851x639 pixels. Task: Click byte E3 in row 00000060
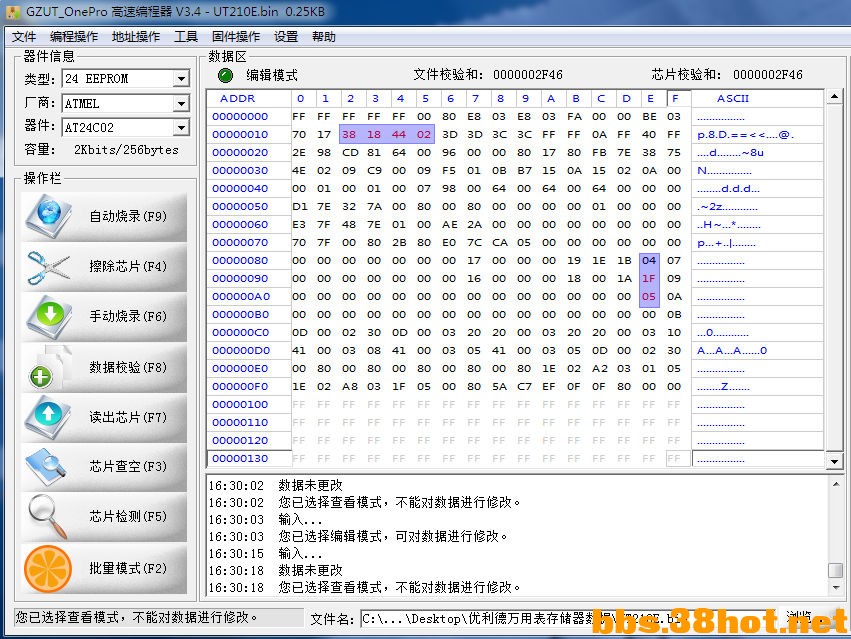(x=299, y=225)
